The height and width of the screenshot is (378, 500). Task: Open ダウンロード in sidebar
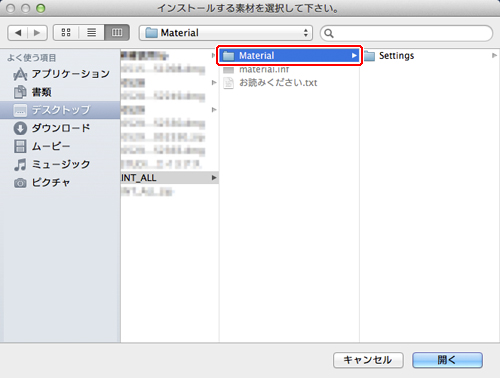61,128
